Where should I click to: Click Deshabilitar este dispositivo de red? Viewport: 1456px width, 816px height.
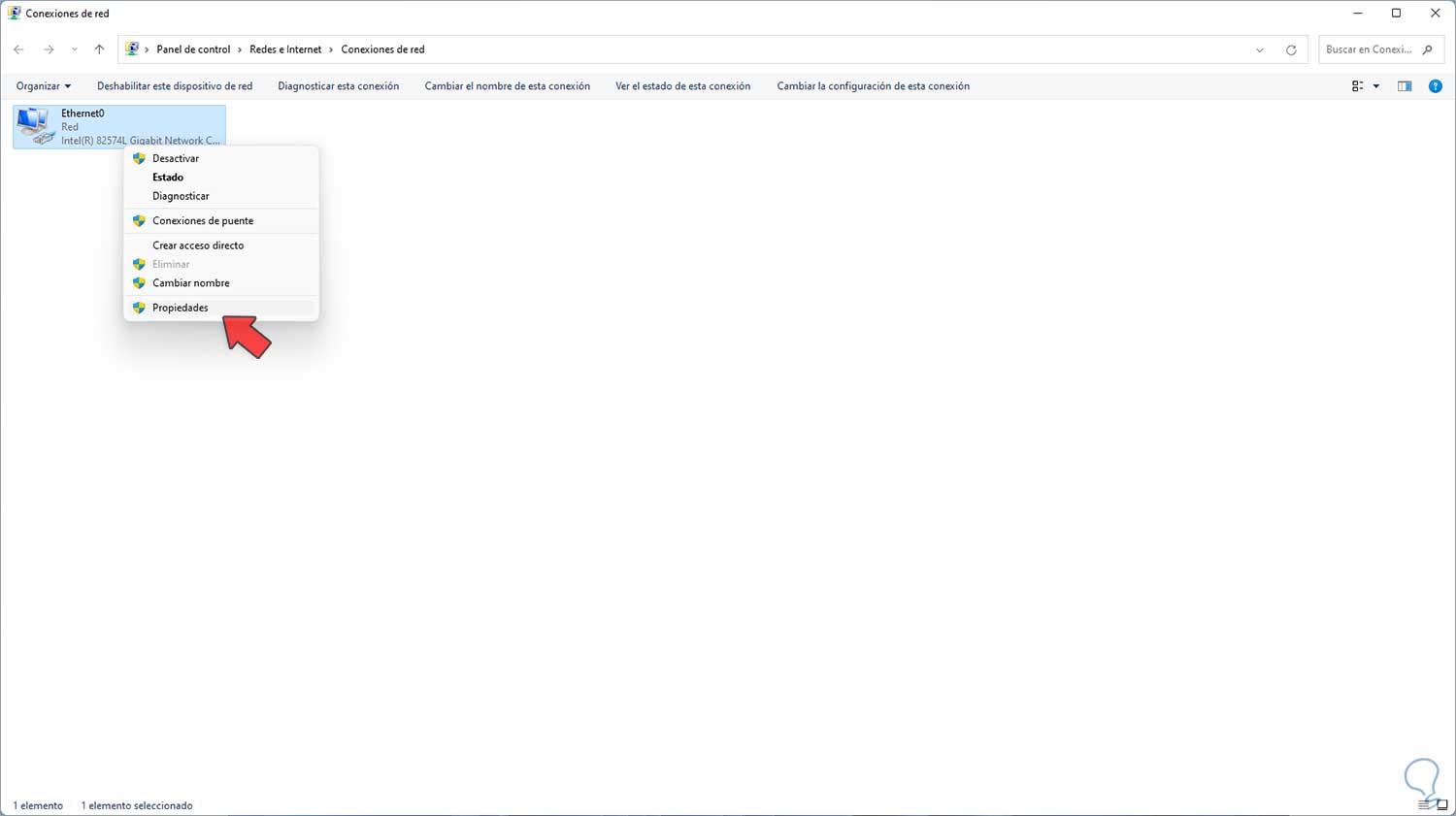coord(175,86)
